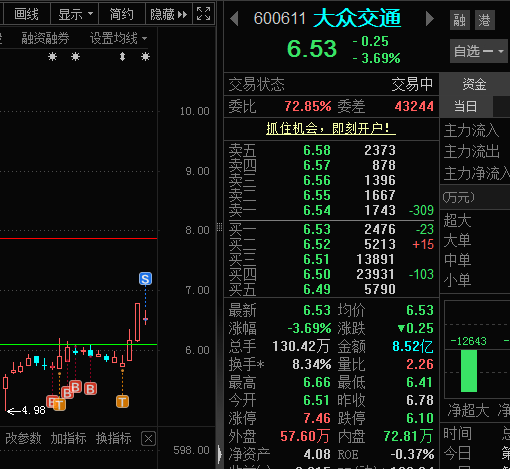Screen dimensions: 510x469
Task: Close the indicator panel with X box
Action: tap(148, 439)
